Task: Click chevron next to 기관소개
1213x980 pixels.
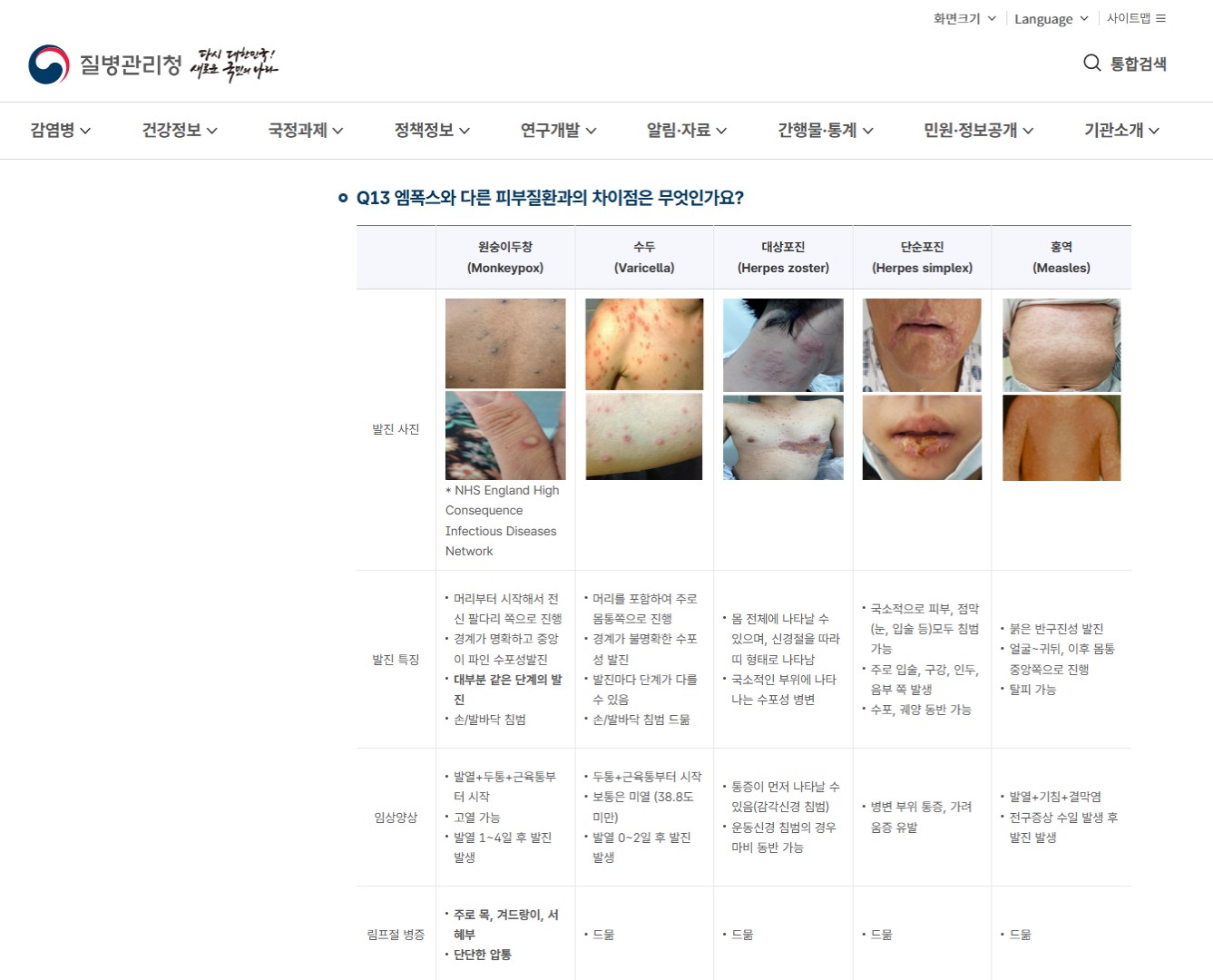Action: pos(1154,132)
